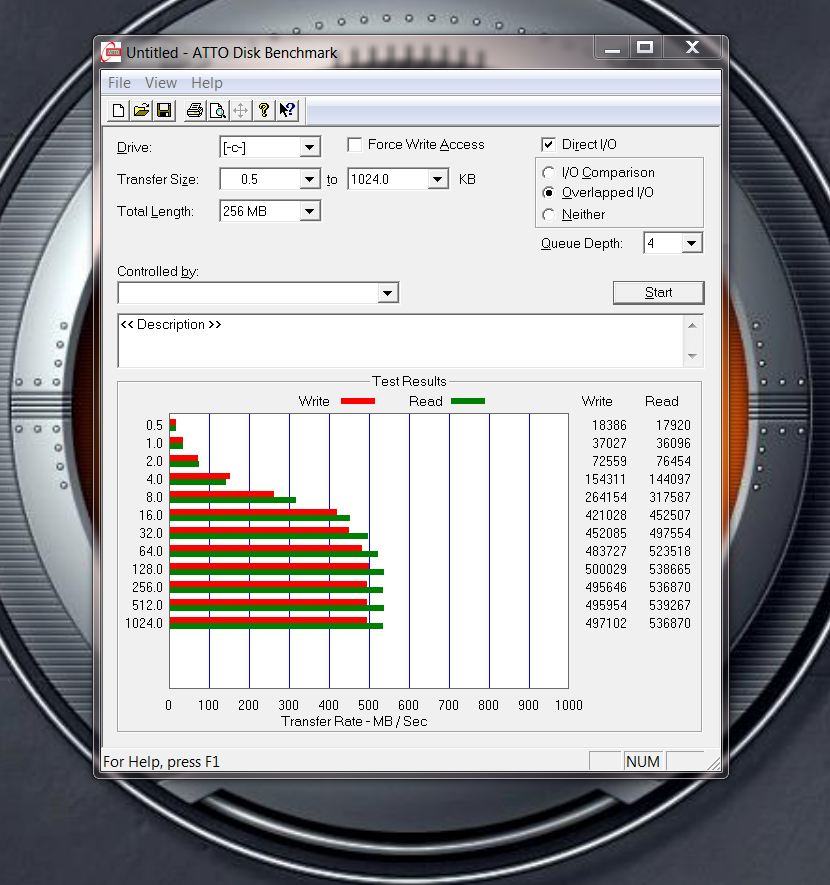The width and height of the screenshot is (830, 885).
Task: Open a saved benchmark file via the folder icon
Action: (x=141, y=110)
